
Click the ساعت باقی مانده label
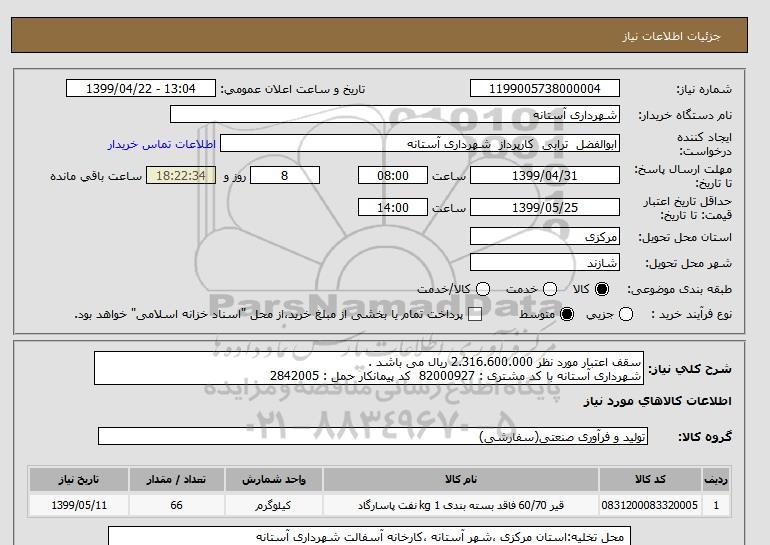96,176
